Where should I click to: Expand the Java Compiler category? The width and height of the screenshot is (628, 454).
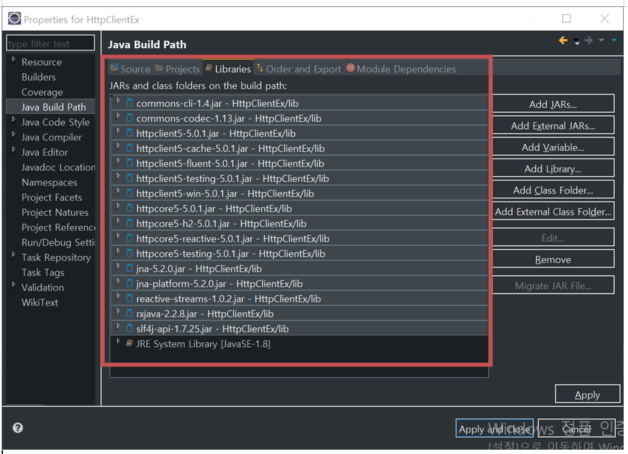tap(14, 135)
